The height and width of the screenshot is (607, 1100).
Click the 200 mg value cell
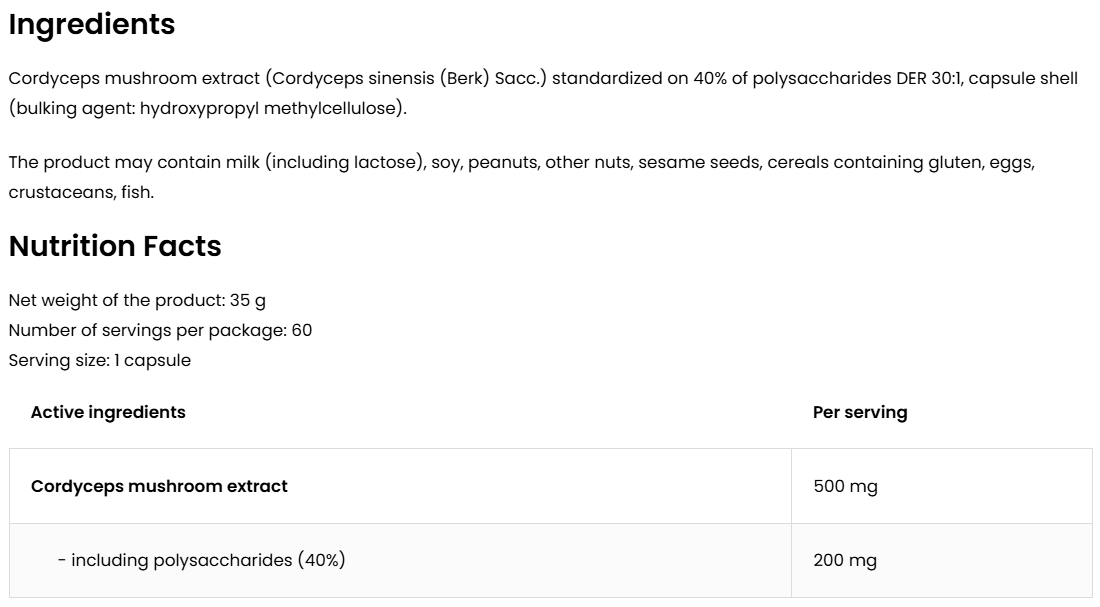pos(845,560)
